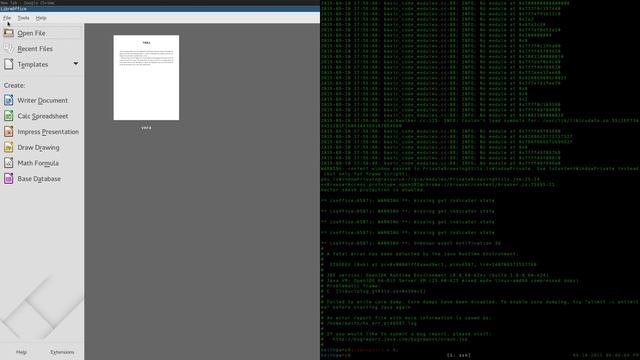The width and height of the screenshot is (640, 360).
Task: Click the Writer Document icon
Action: tap(9, 100)
